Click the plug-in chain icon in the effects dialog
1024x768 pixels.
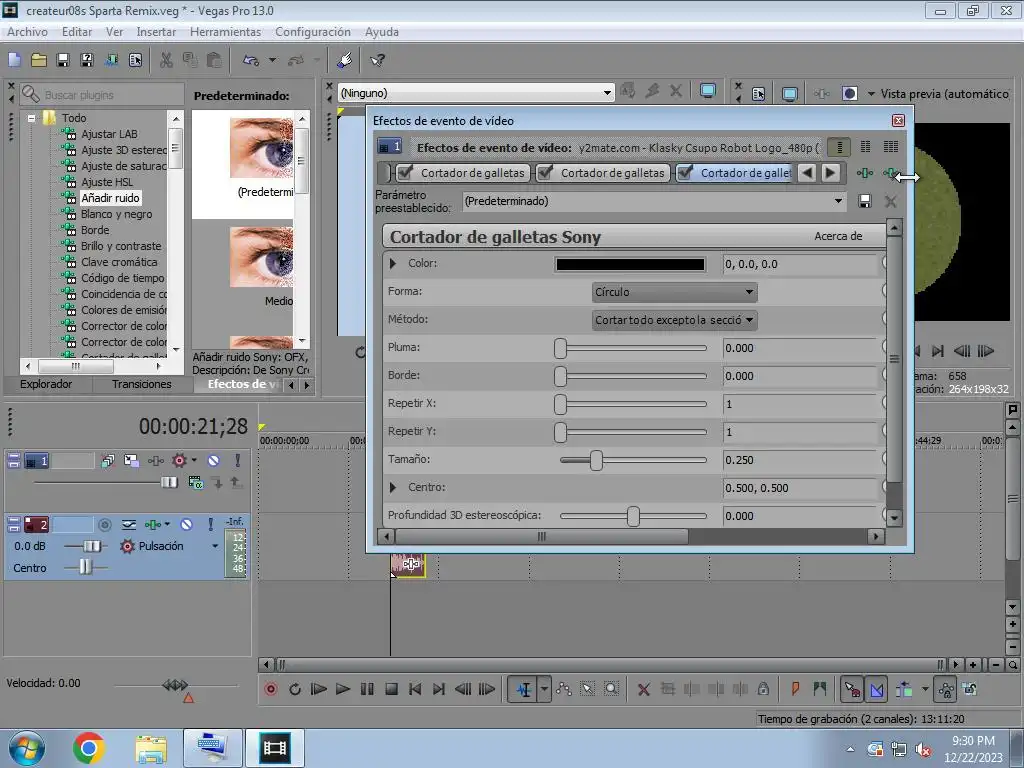(x=865, y=173)
